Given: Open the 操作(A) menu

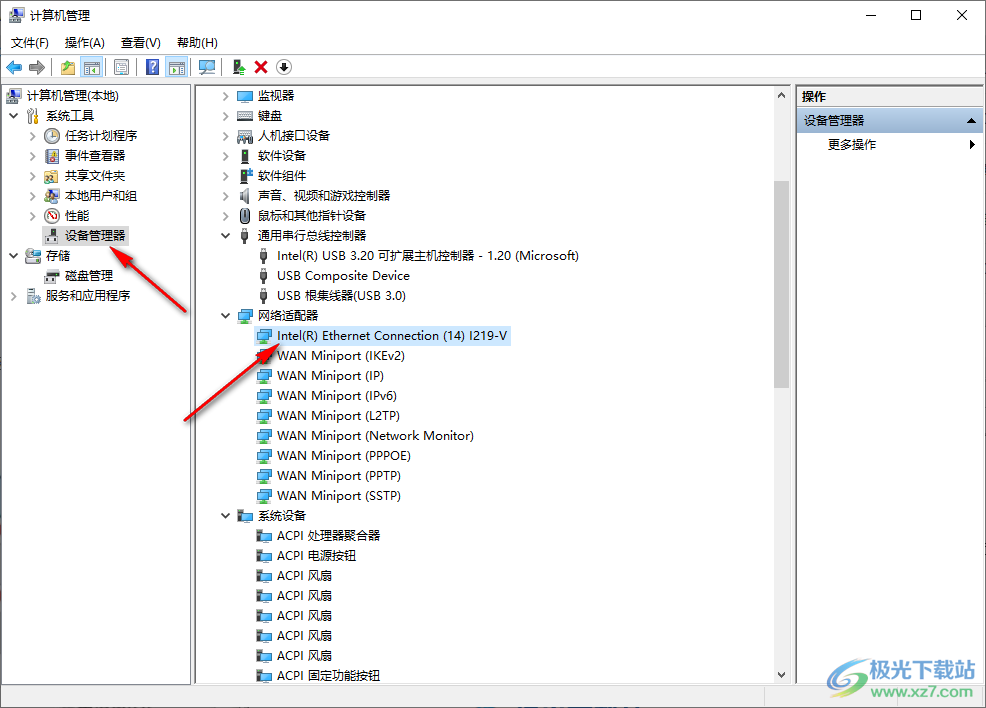Looking at the screenshot, I should pos(84,43).
